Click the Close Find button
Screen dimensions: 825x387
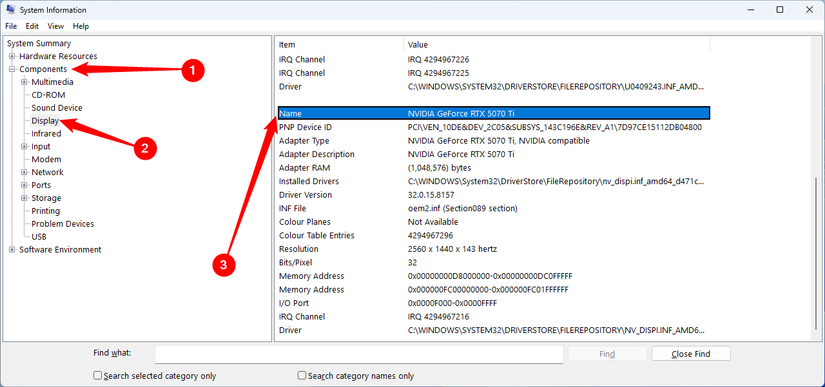tap(691, 354)
